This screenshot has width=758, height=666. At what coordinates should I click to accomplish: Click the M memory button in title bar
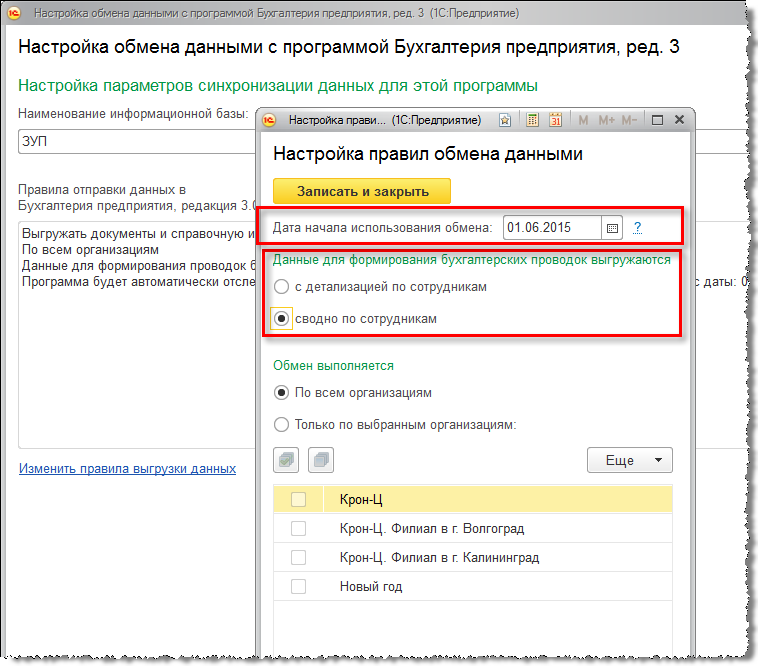tap(583, 120)
